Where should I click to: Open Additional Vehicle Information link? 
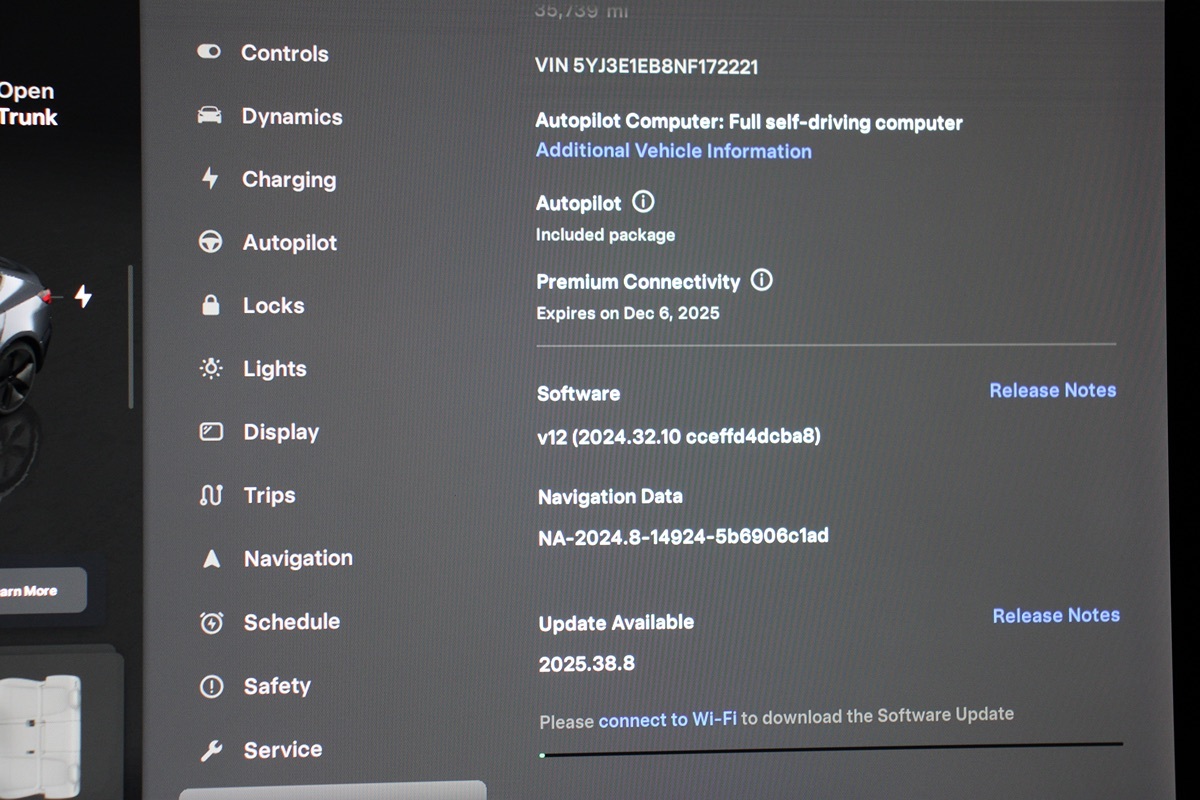pos(673,151)
